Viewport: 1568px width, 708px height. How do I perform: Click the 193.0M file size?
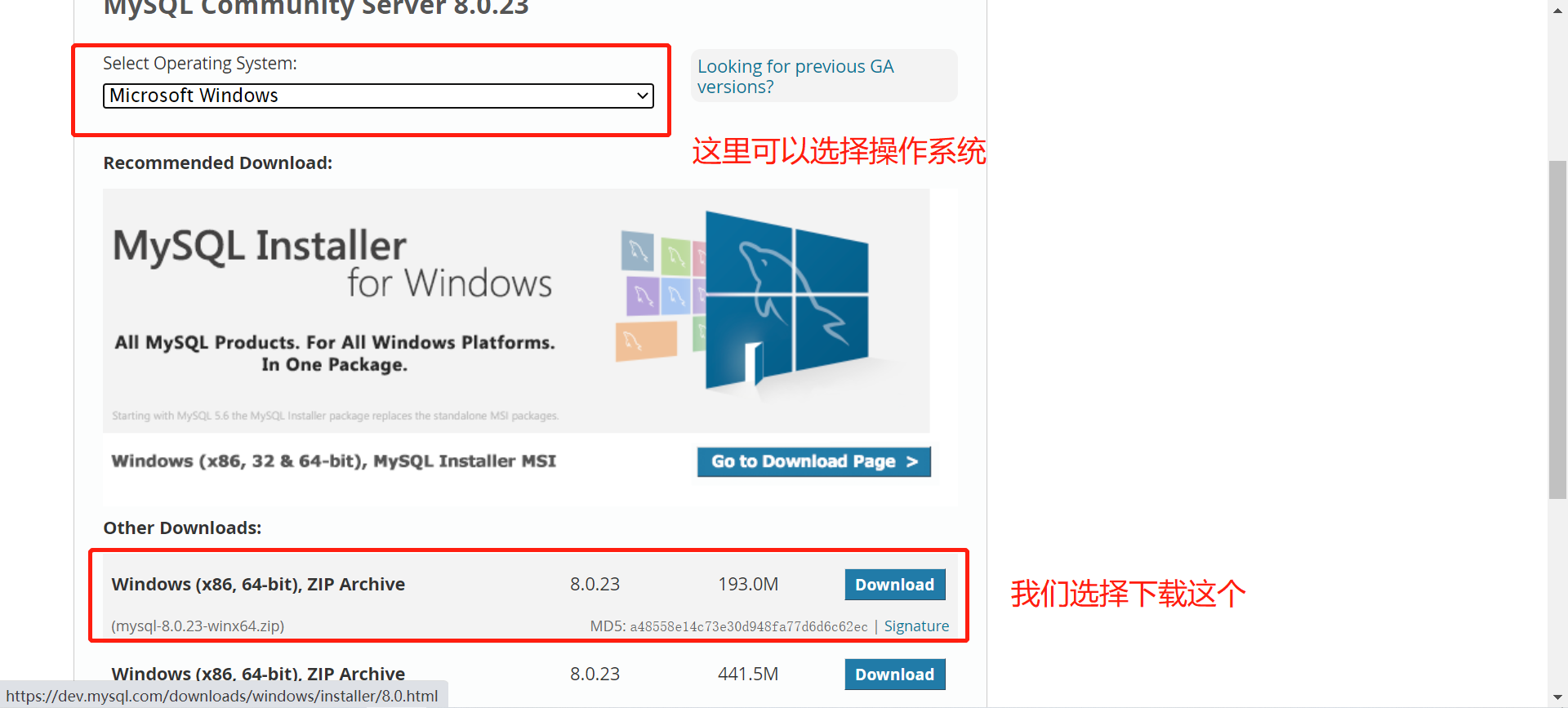pyautogui.click(x=748, y=584)
